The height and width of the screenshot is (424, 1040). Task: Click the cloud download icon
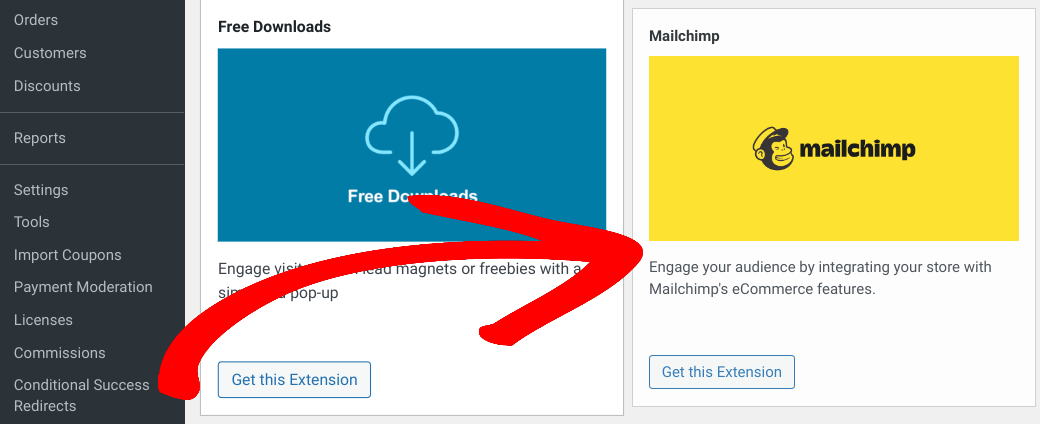click(412, 136)
